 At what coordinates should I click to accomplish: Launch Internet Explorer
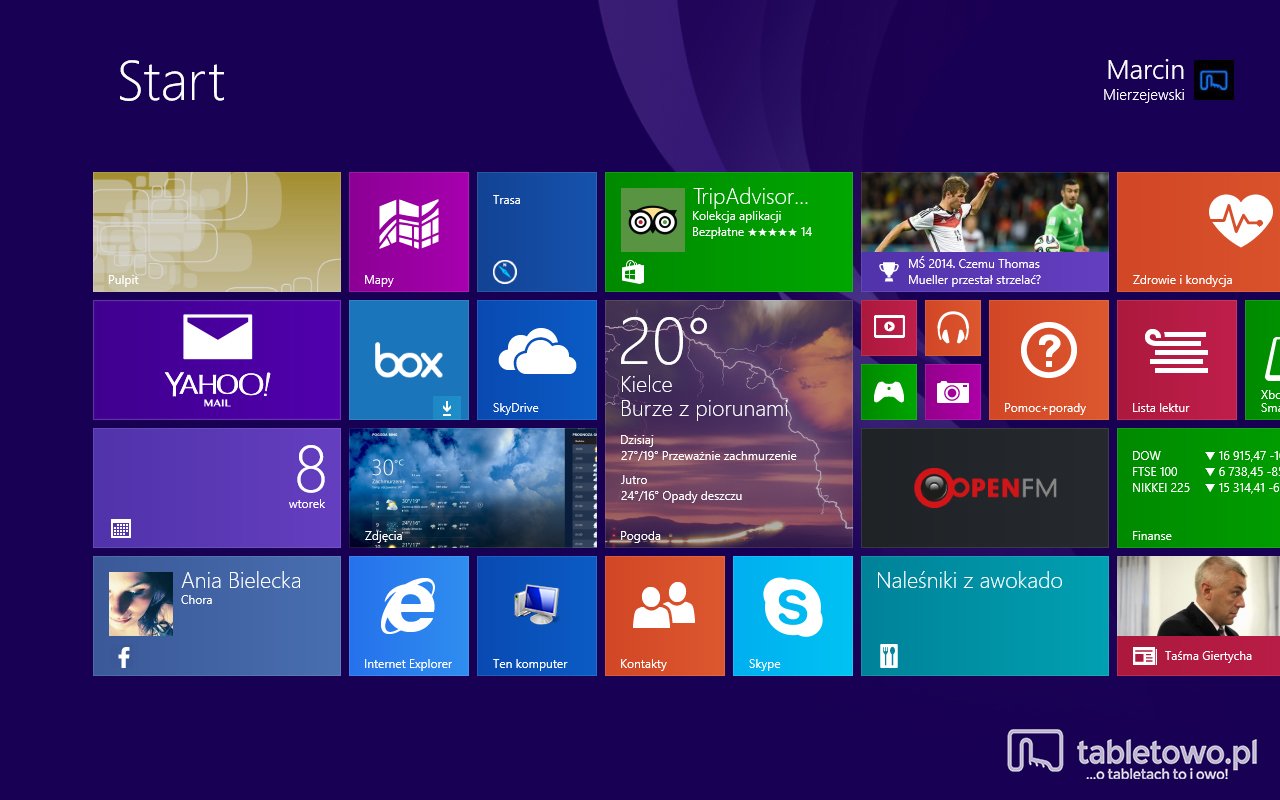pyautogui.click(x=409, y=616)
